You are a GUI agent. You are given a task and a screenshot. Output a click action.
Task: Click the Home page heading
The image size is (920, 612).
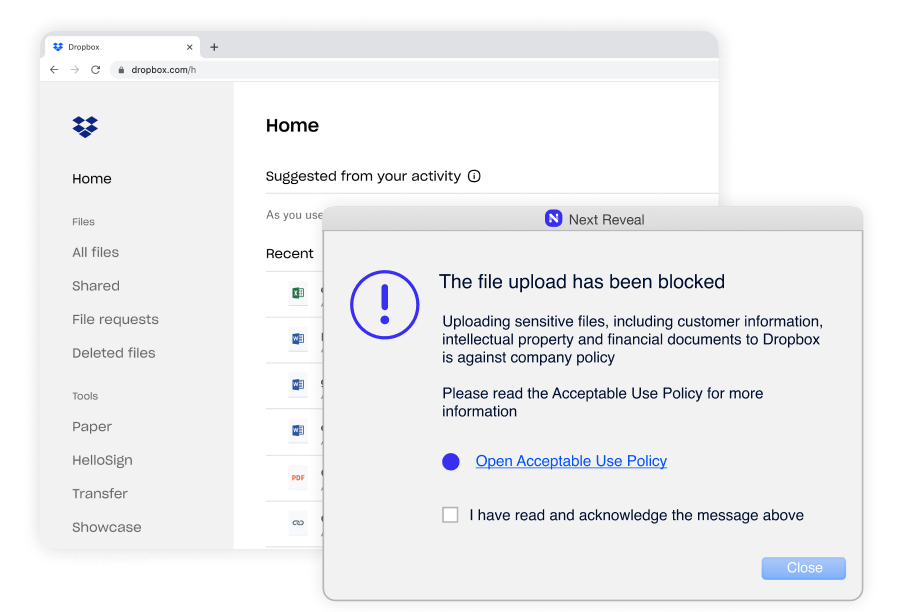292,126
